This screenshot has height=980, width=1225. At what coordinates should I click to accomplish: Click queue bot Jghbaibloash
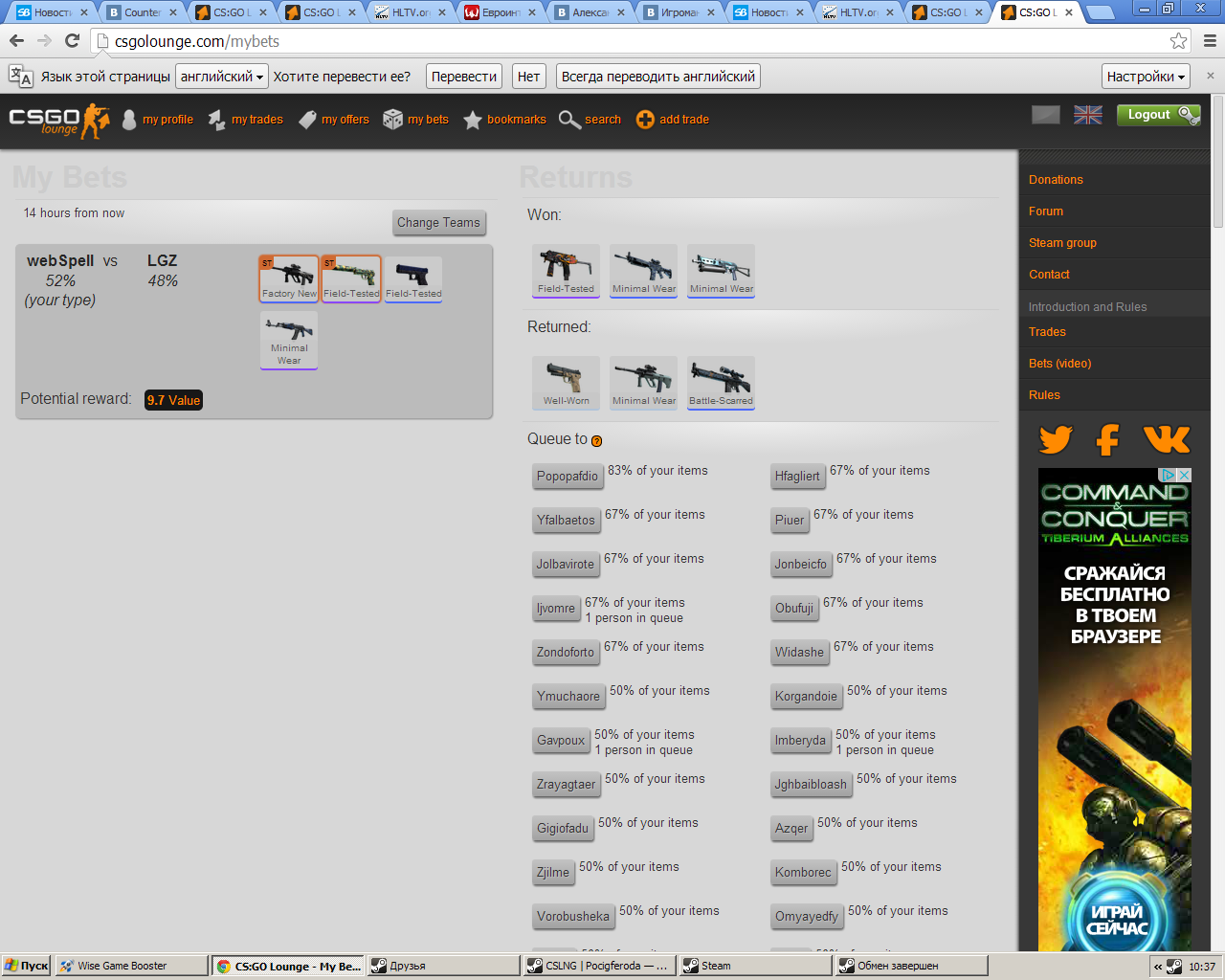[811, 784]
